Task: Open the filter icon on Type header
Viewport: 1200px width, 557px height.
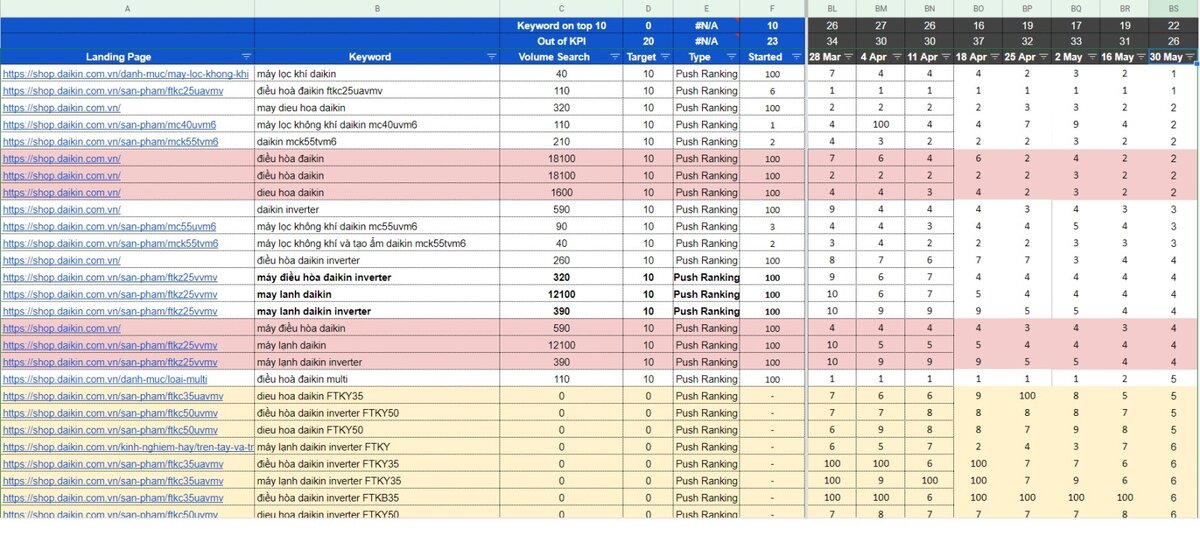Action: 732,57
